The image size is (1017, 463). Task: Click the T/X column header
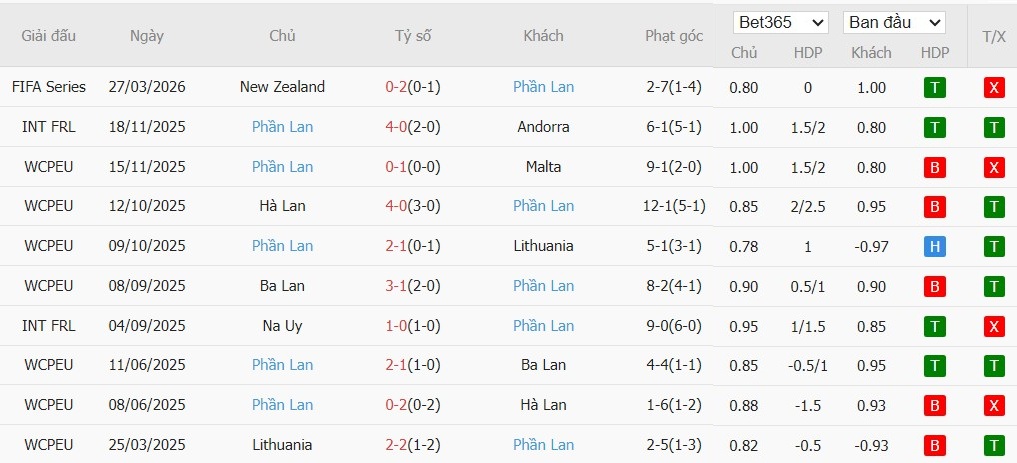pos(993,36)
